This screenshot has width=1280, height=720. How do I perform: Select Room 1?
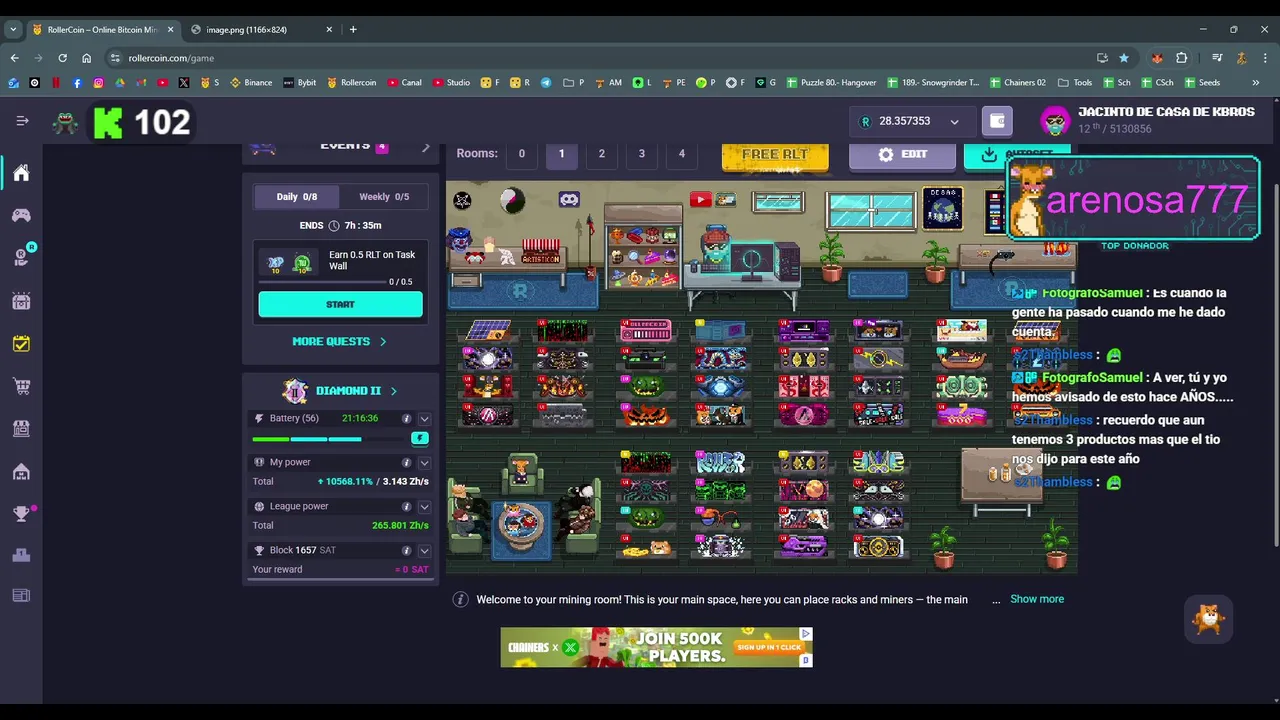click(561, 153)
